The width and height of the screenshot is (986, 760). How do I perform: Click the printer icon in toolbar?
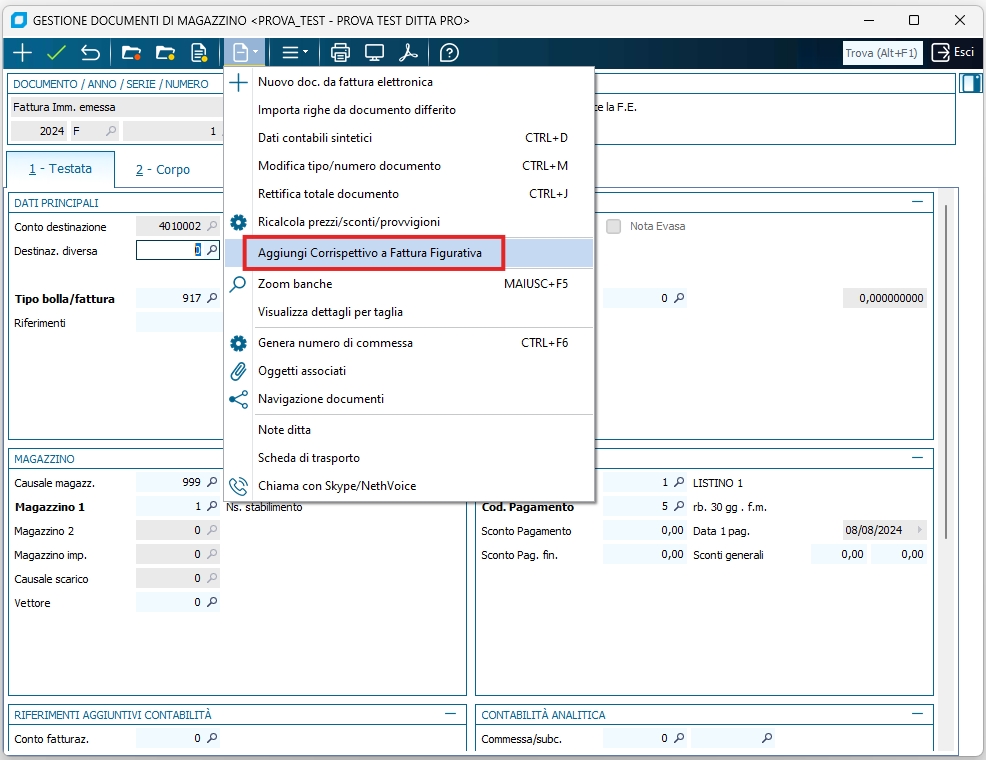[340, 53]
